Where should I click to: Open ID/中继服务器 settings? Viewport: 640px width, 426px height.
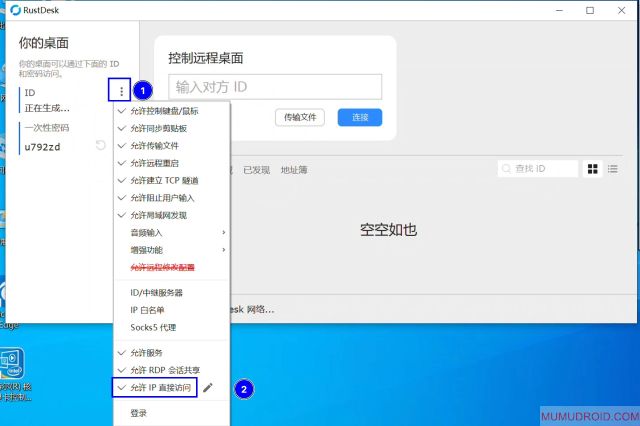tap(171, 293)
